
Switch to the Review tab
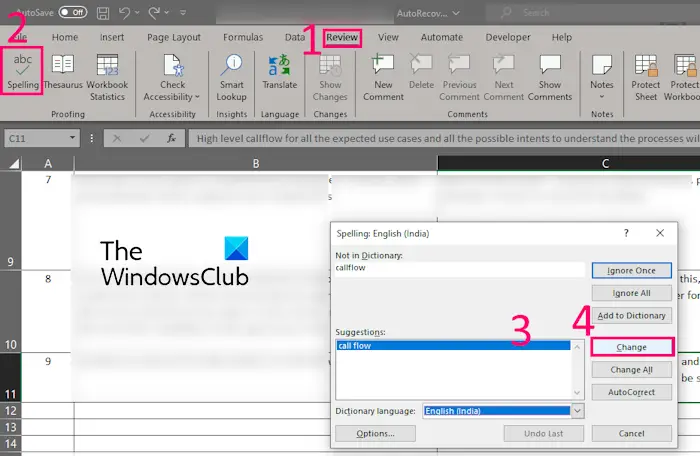(342, 38)
